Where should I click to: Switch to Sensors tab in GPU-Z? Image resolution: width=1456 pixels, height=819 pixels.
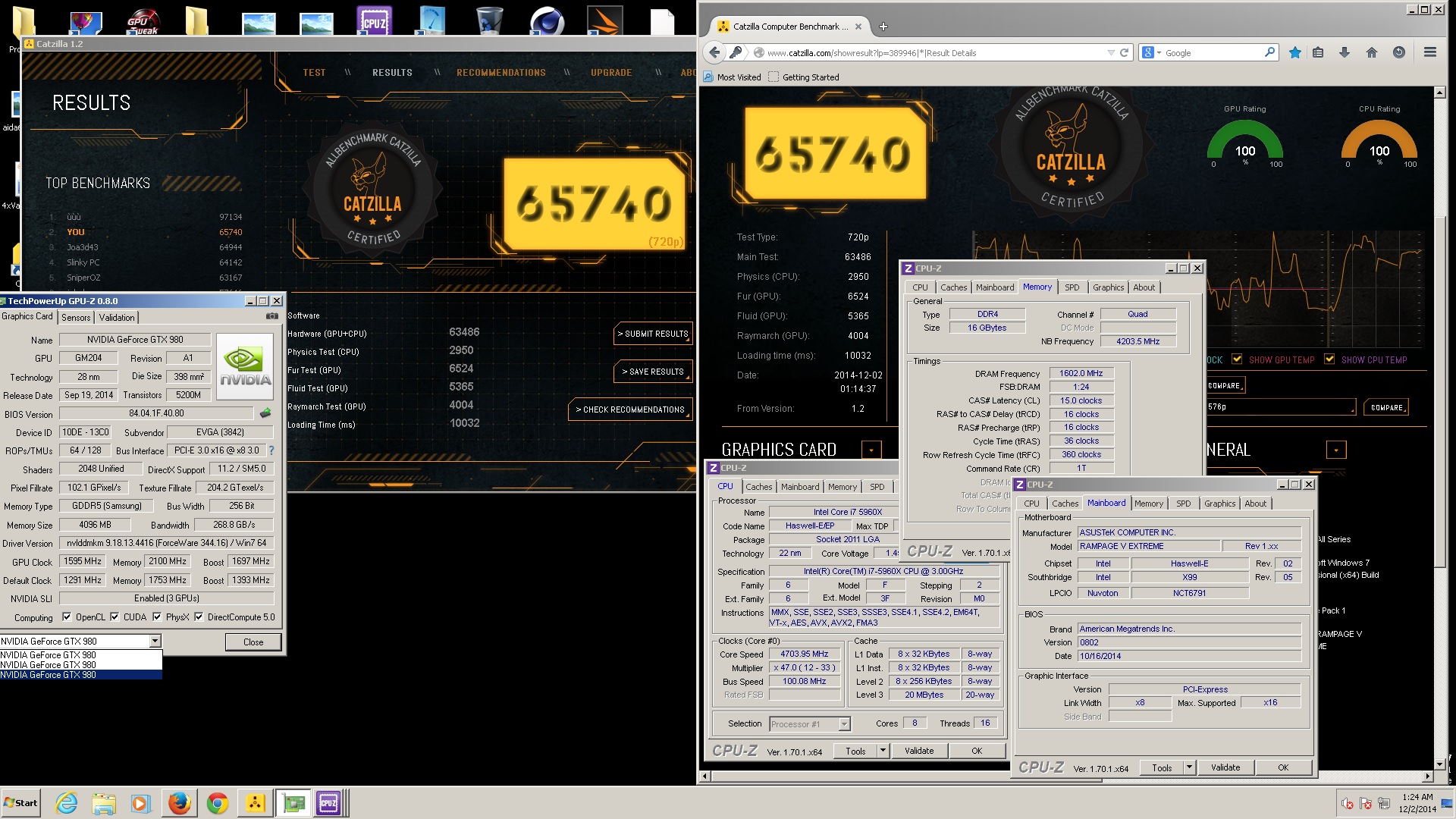[76, 318]
